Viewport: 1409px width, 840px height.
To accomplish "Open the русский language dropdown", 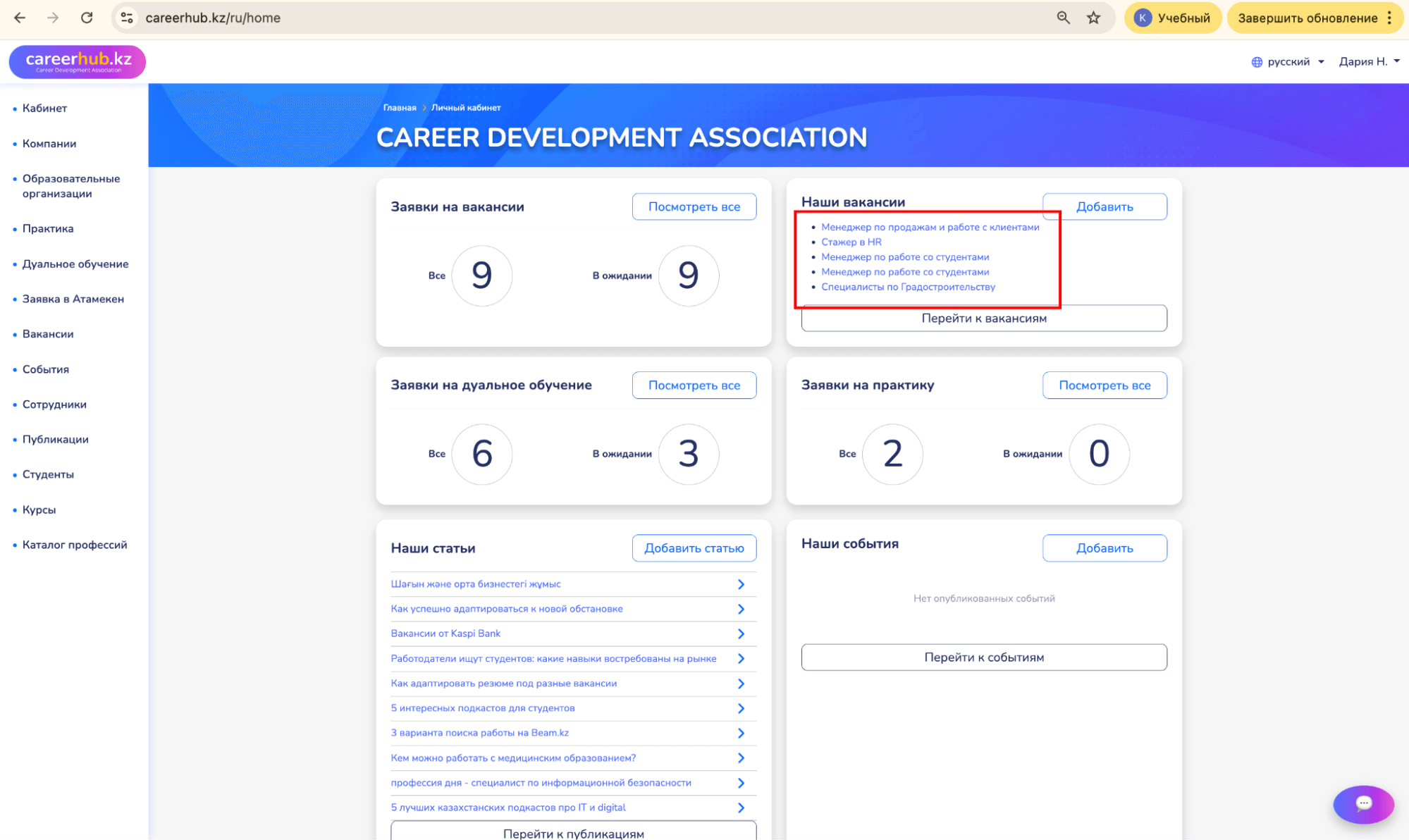I will 1288,62.
